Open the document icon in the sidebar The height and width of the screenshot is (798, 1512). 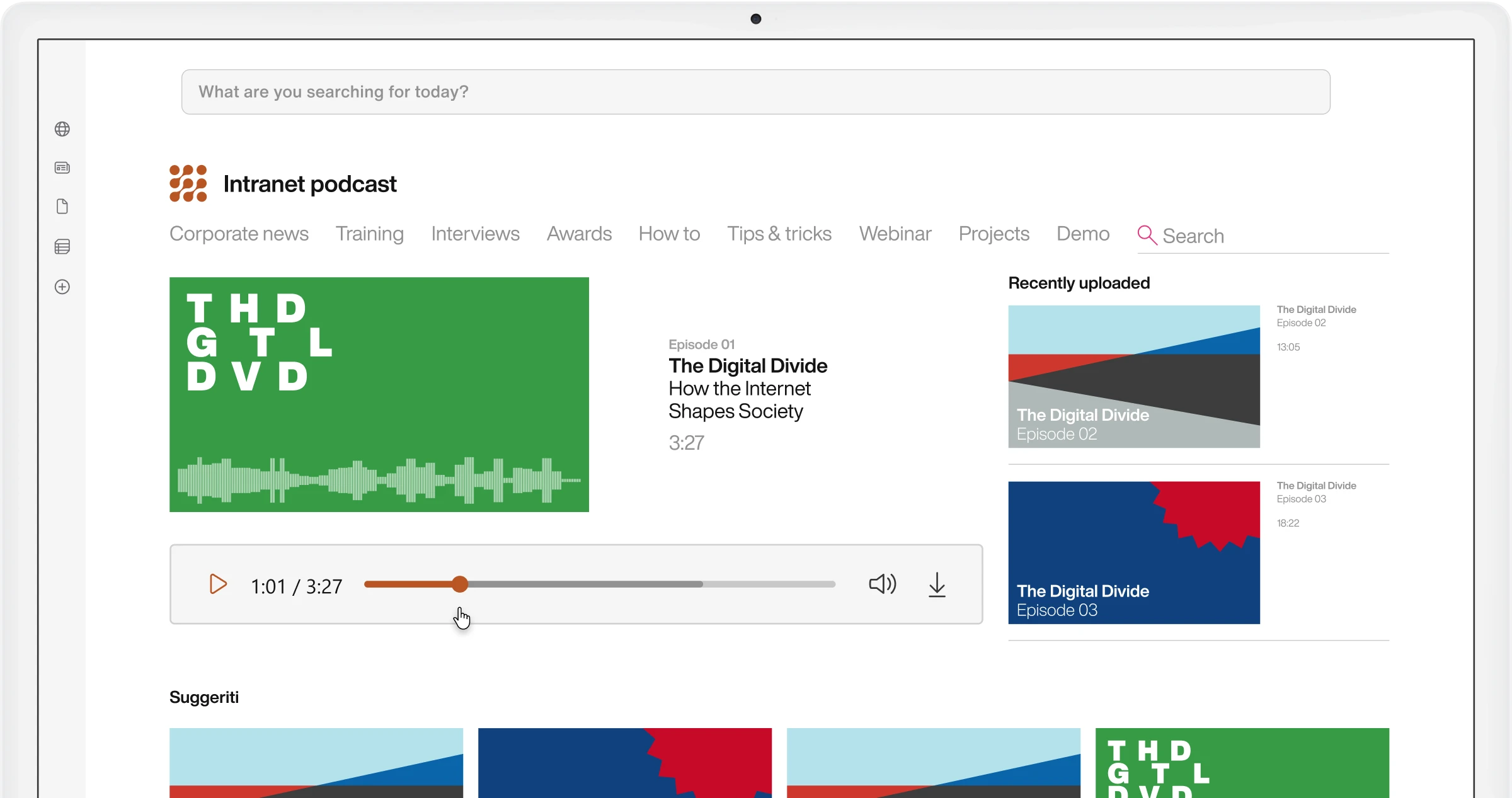coord(62,207)
